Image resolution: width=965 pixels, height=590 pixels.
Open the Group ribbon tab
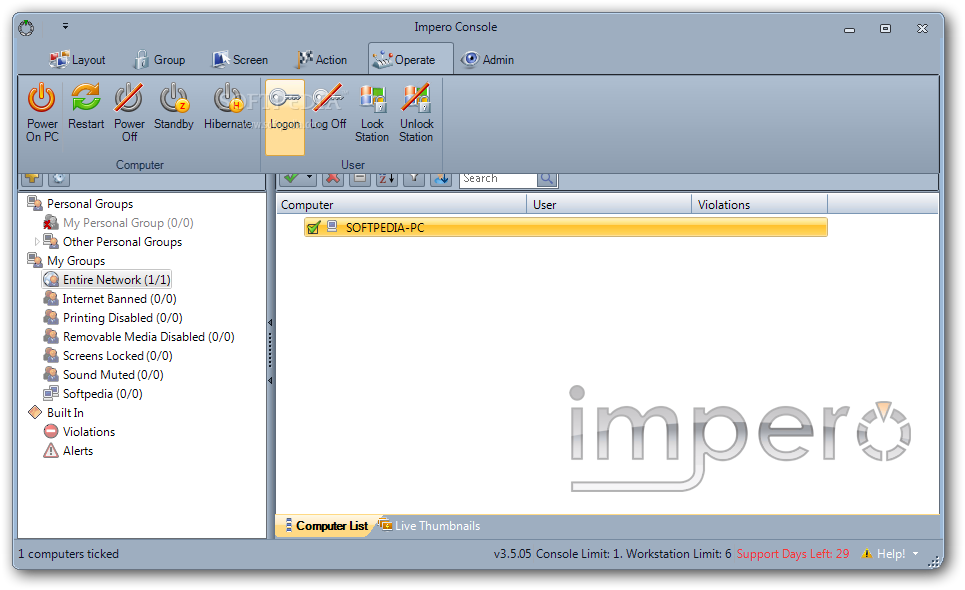point(159,60)
